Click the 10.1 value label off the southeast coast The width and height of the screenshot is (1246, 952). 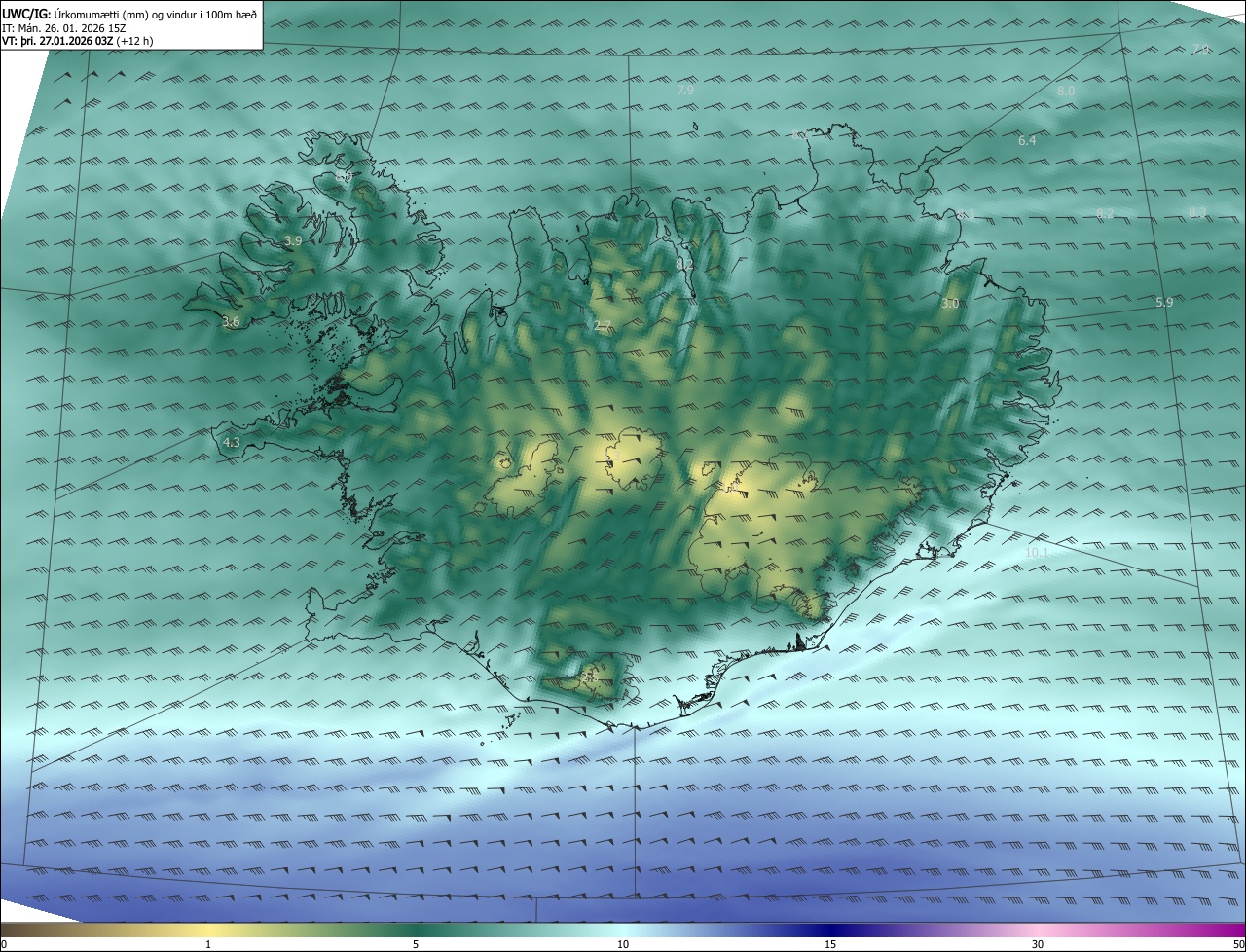click(1037, 553)
